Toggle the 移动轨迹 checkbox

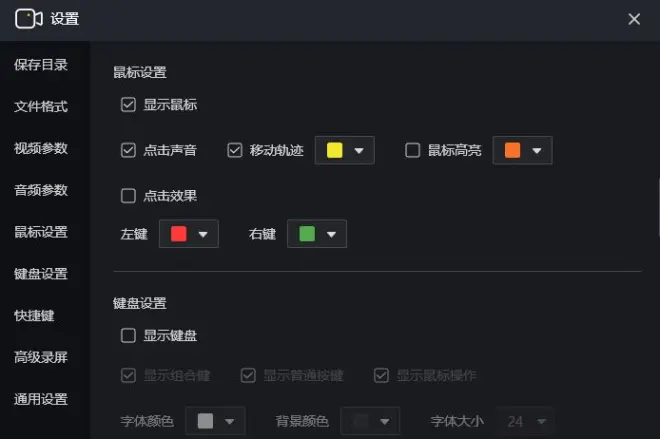tap(235, 151)
